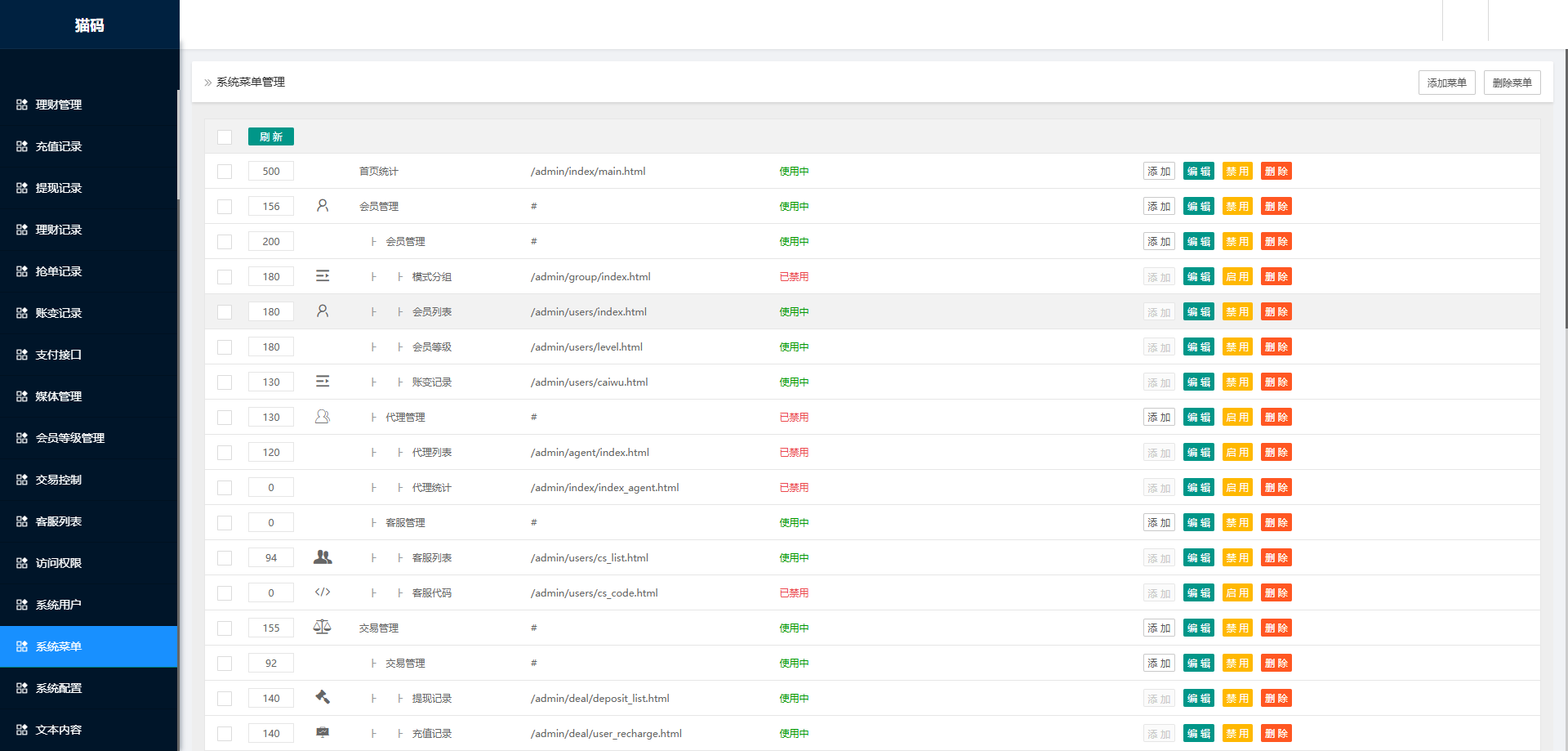
Task: Click 禁用 to disable 会员等级
Action: point(1237,346)
